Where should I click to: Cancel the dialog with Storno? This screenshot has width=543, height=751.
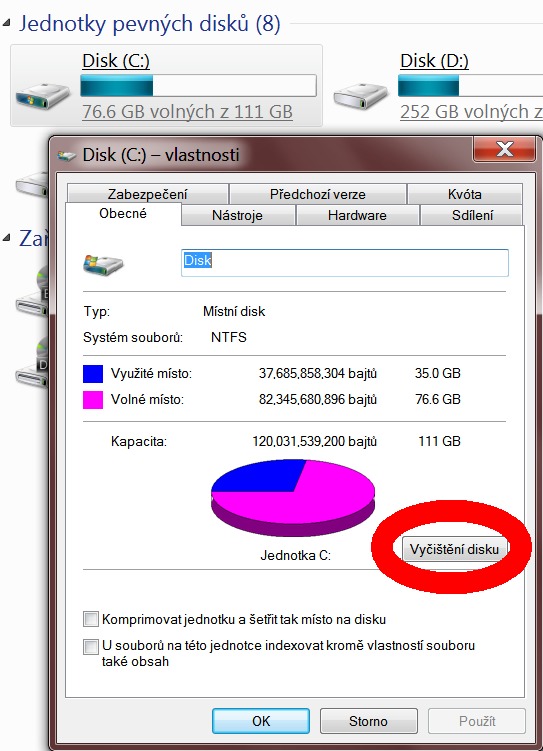(x=368, y=721)
